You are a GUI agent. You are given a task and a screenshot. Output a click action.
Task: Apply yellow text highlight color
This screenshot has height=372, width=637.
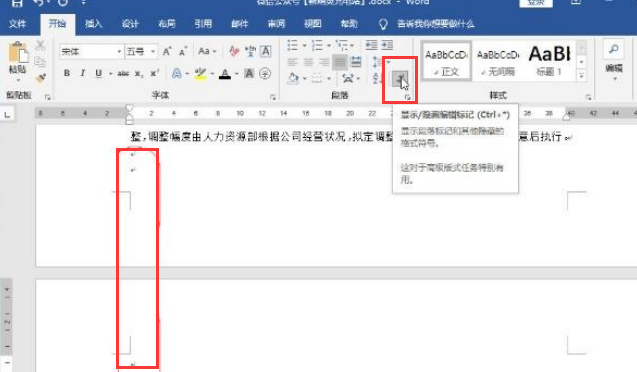point(200,74)
